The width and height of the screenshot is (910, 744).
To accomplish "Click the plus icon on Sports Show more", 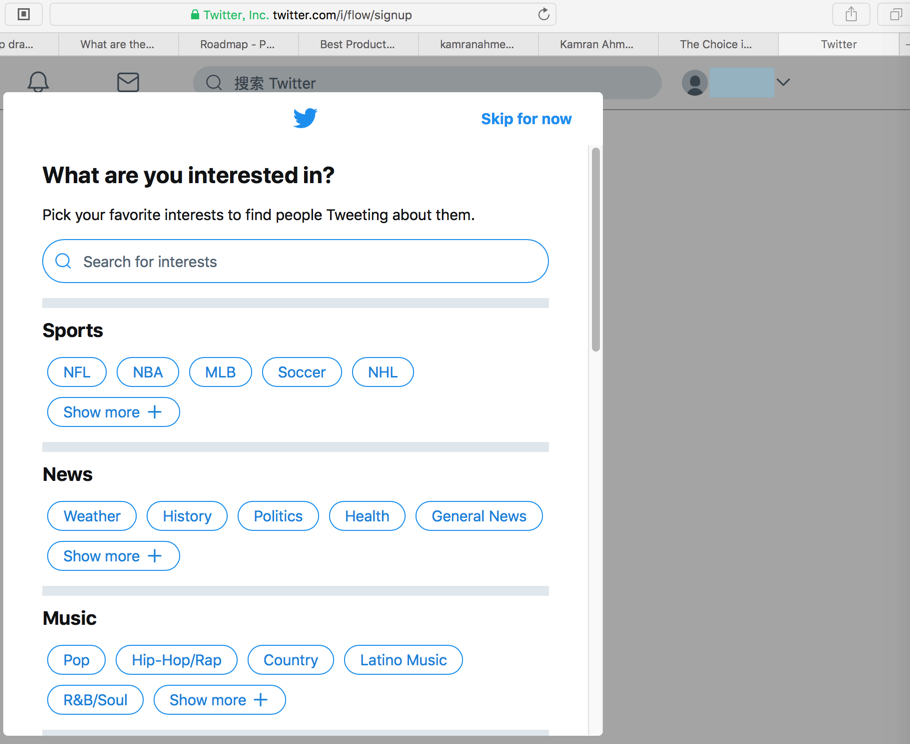I will (x=154, y=412).
